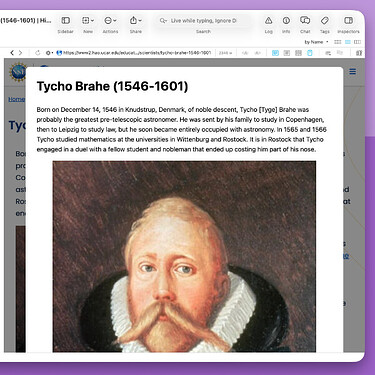Screen dimensions: 375x375
Task: Click the globe icon beside the URL
Action: point(59,53)
